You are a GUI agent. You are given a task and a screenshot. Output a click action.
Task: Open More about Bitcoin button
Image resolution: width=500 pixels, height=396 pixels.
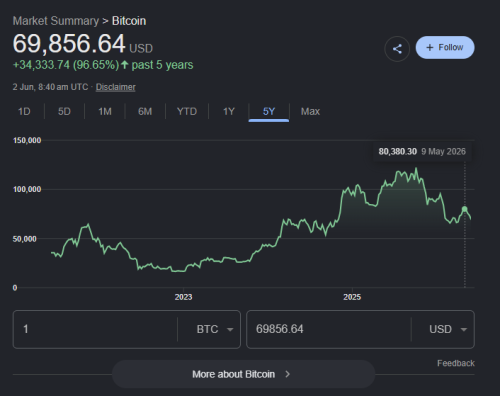(x=244, y=374)
